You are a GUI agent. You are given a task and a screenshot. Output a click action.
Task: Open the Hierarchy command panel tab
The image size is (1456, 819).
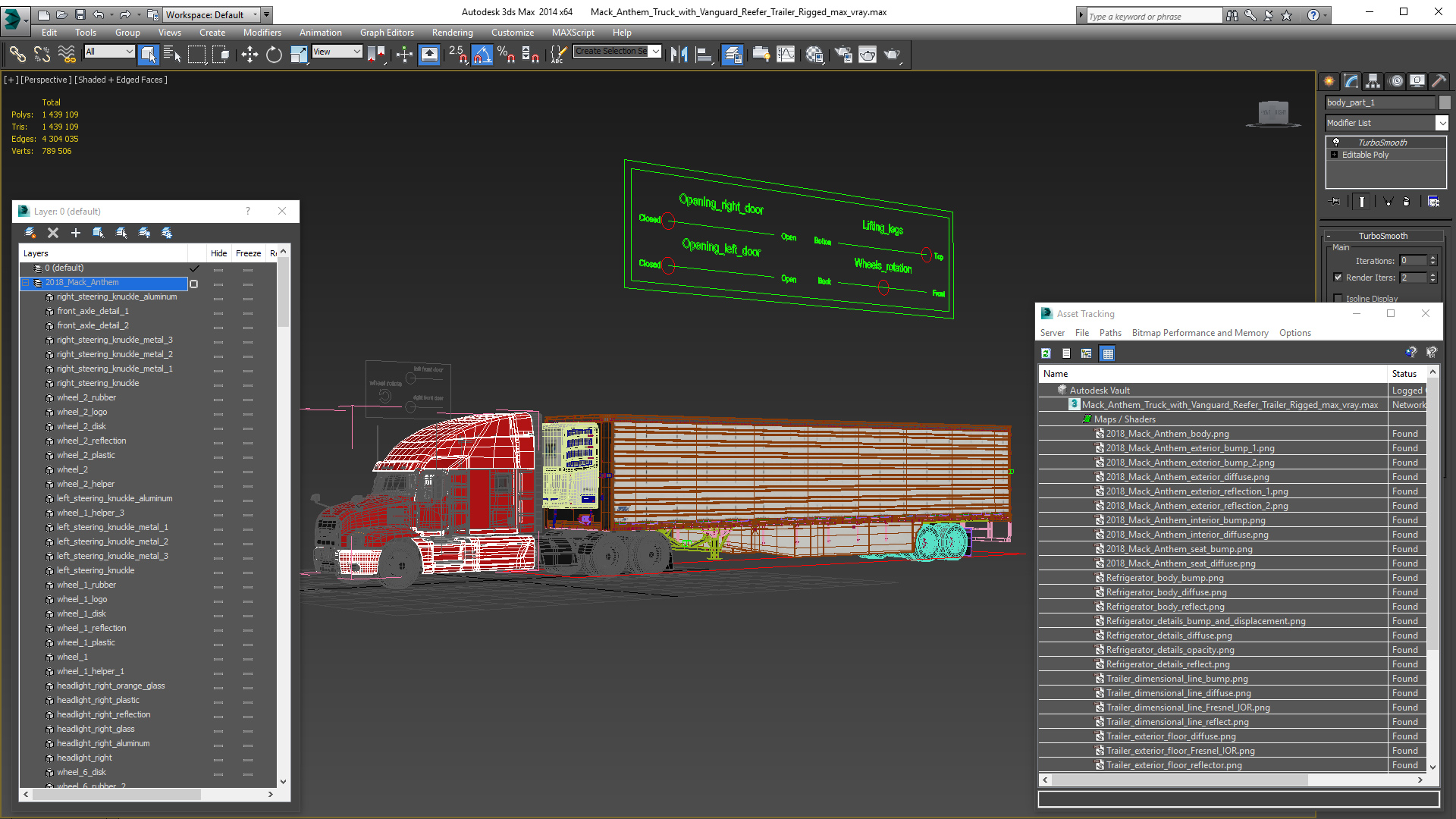click(x=1373, y=81)
